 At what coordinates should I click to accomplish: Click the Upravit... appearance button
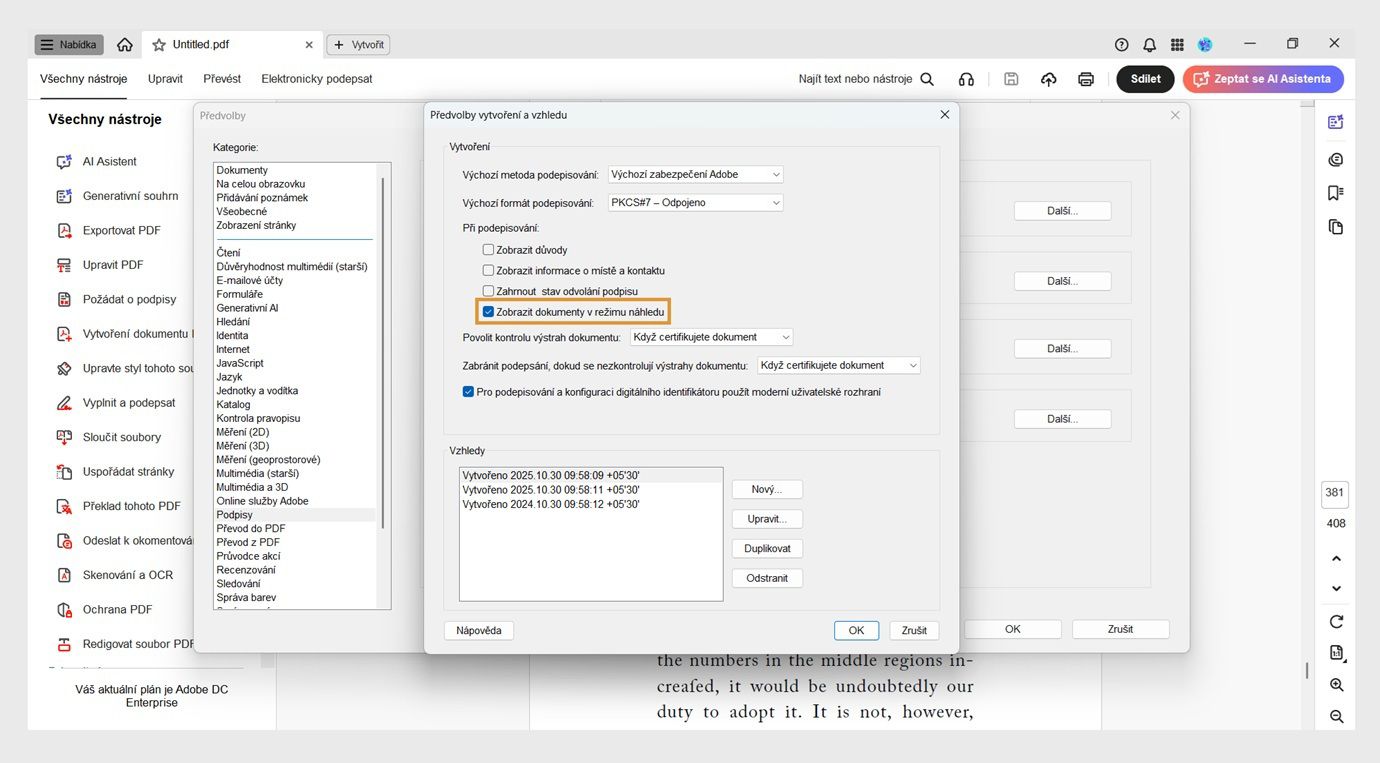tap(767, 519)
